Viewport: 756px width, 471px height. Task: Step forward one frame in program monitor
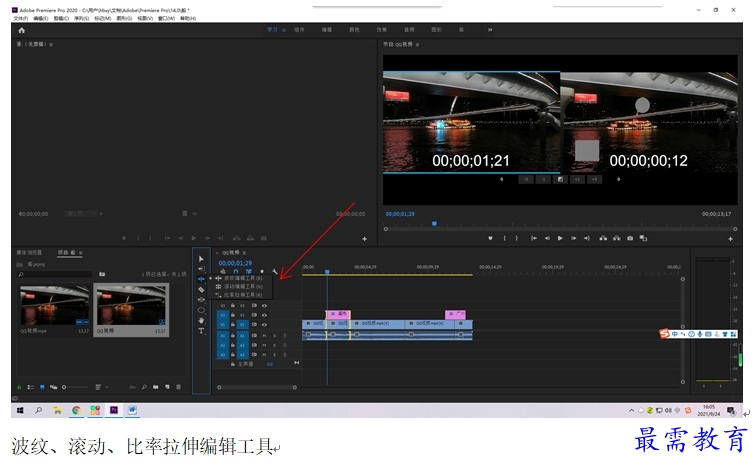pyautogui.click(x=573, y=238)
